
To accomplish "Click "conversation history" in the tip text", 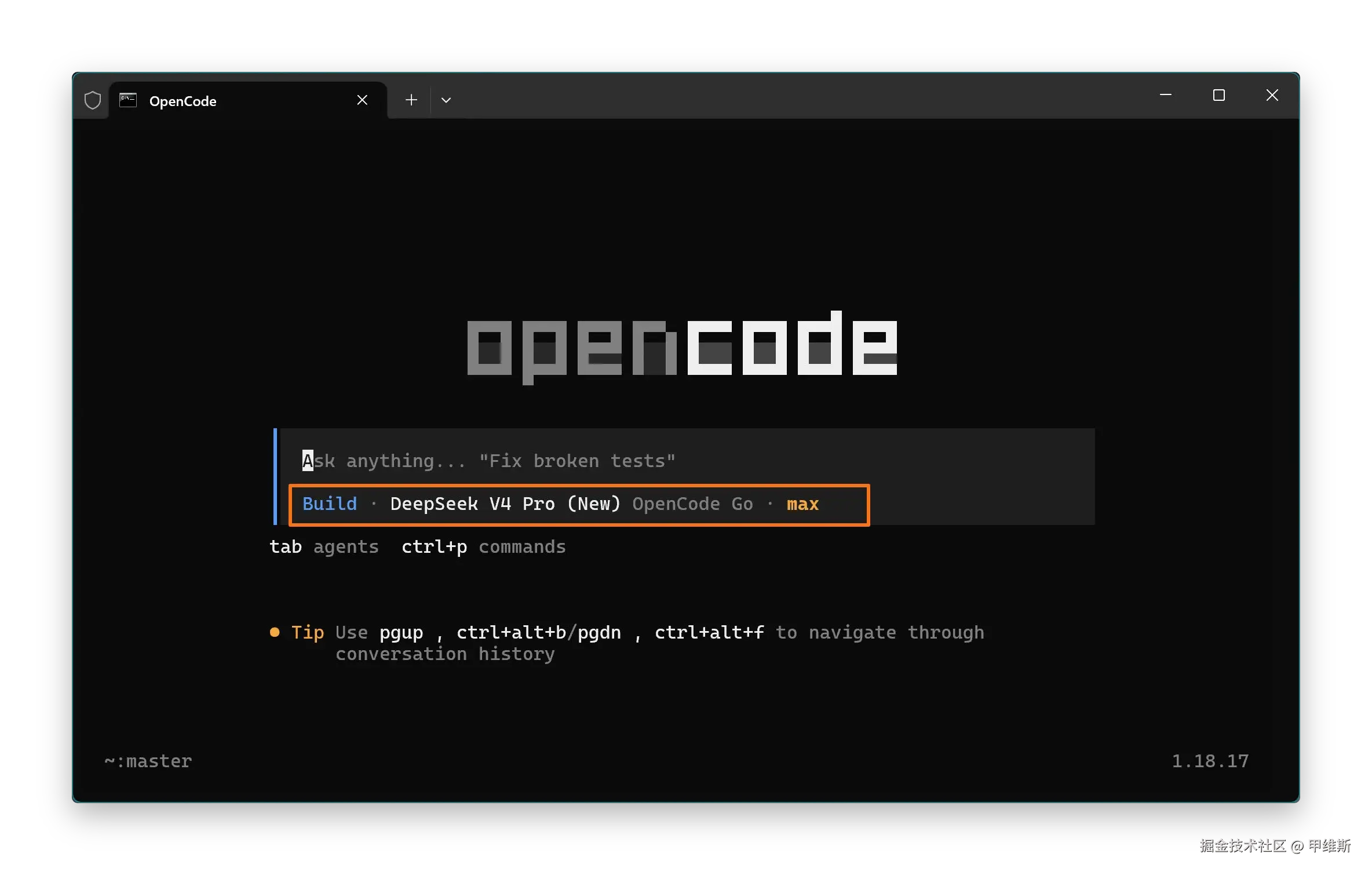I will [444, 654].
